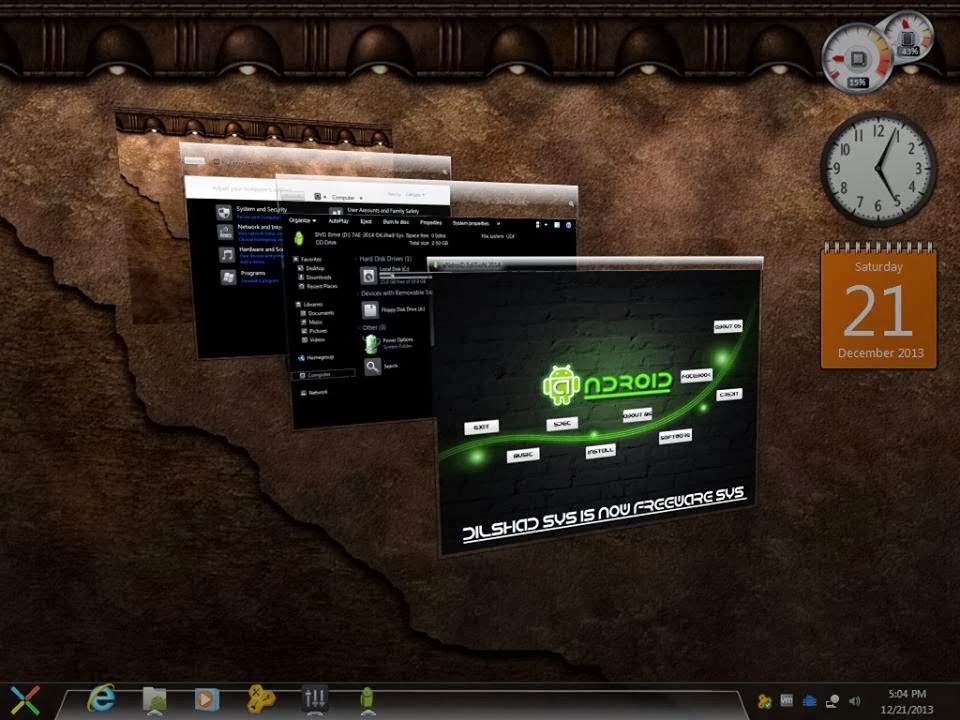The height and width of the screenshot is (720, 960).
Task: Open Power Options battery icon
Action: coord(371,344)
